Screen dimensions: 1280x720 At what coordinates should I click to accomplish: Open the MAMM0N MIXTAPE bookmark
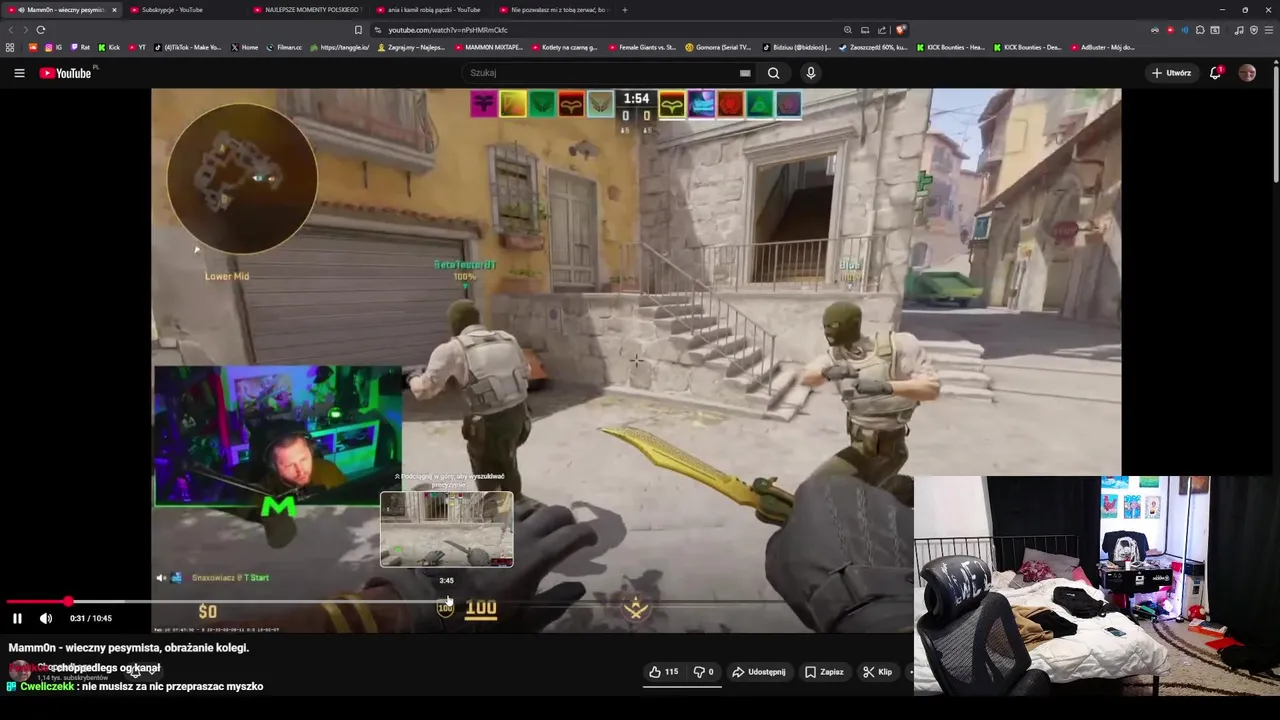tap(488, 47)
